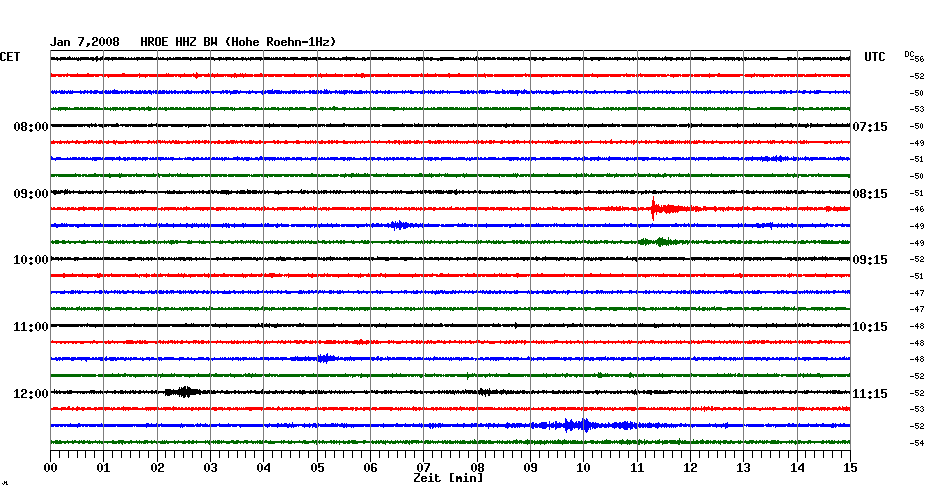Click the blue event burst at minute 05
This screenshot has width=930, height=494.
coord(326,358)
